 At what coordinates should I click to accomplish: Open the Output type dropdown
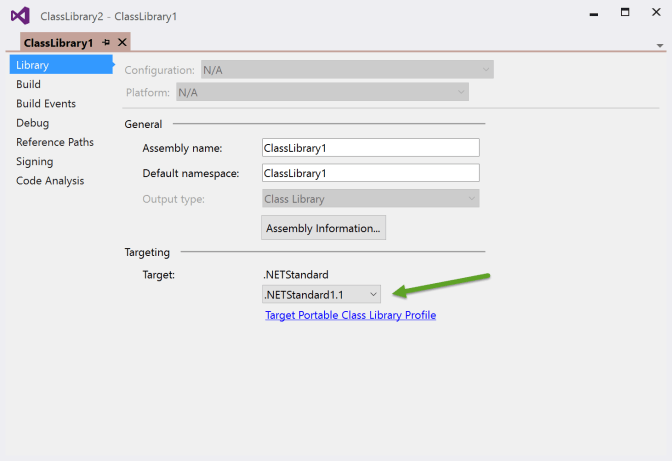coord(371,199)
